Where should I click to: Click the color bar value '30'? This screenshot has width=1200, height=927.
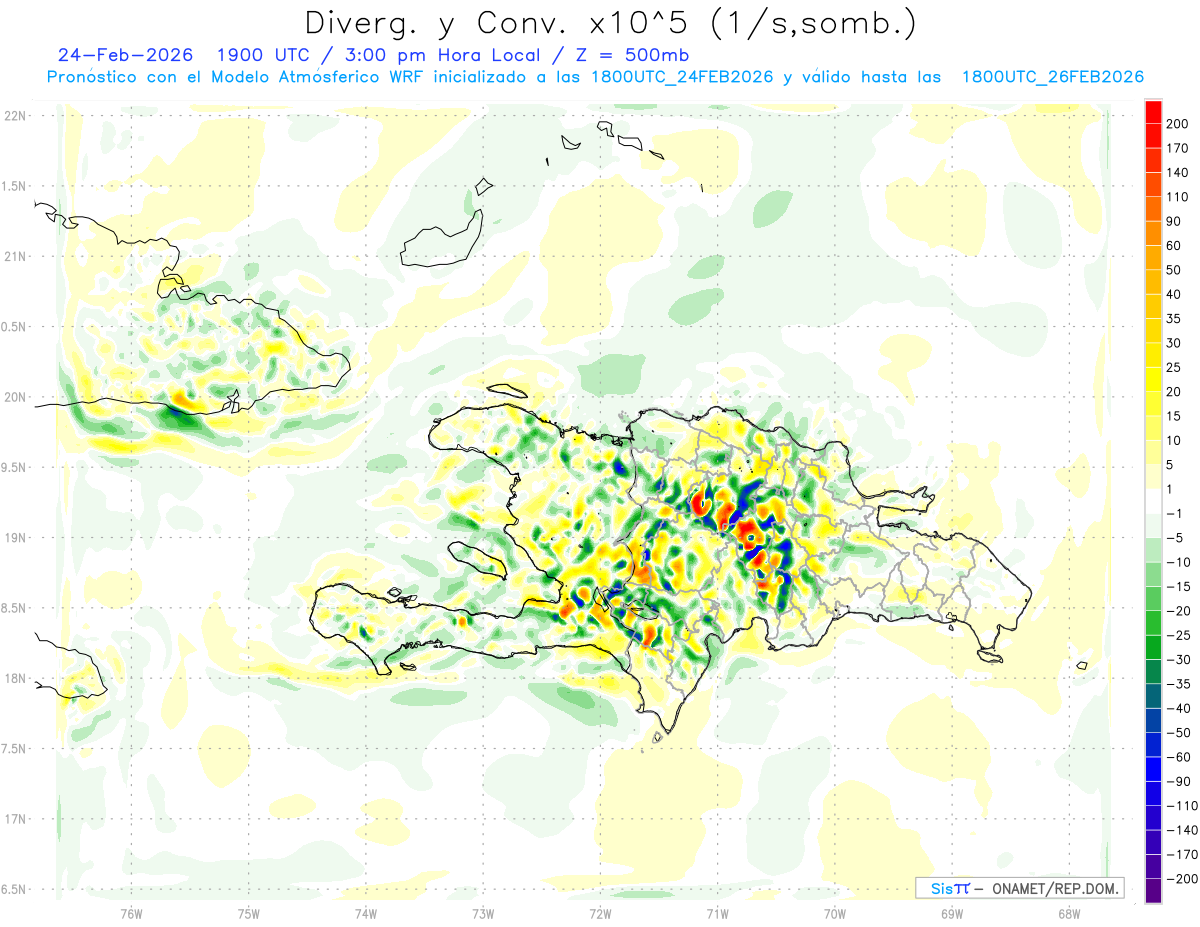click(1175, 343)
